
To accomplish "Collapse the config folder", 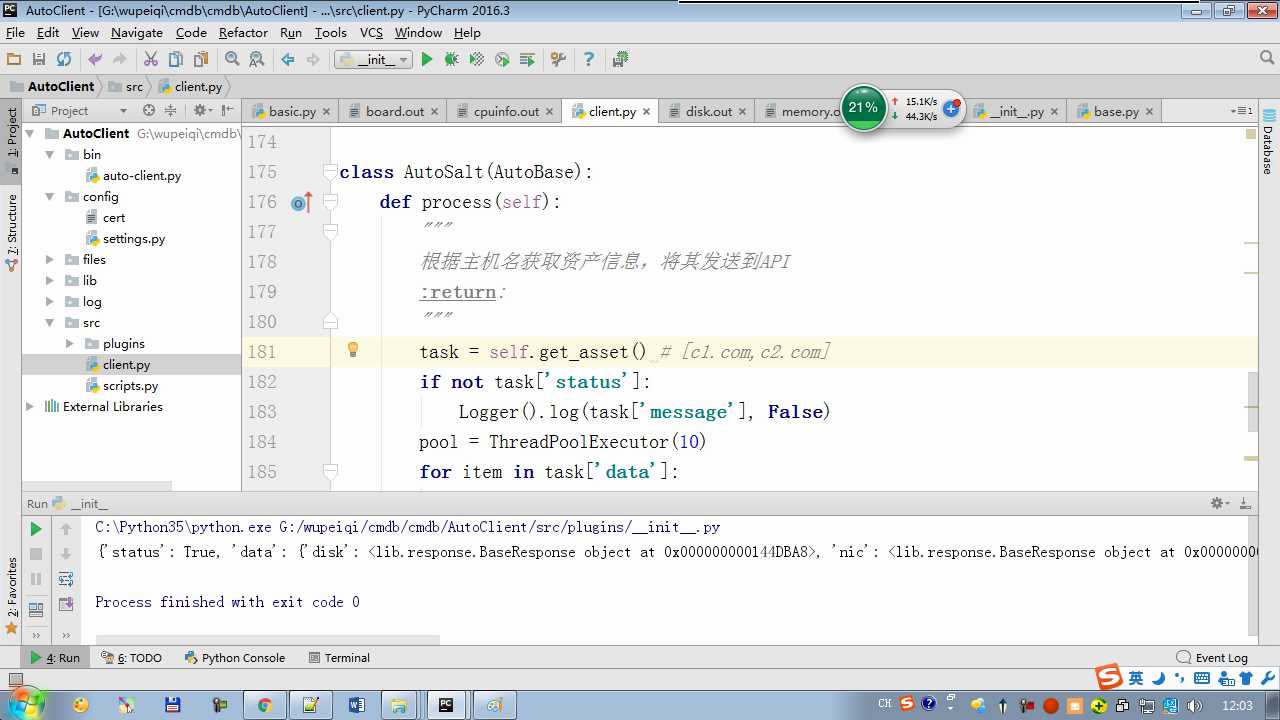I will click(50, 197).
